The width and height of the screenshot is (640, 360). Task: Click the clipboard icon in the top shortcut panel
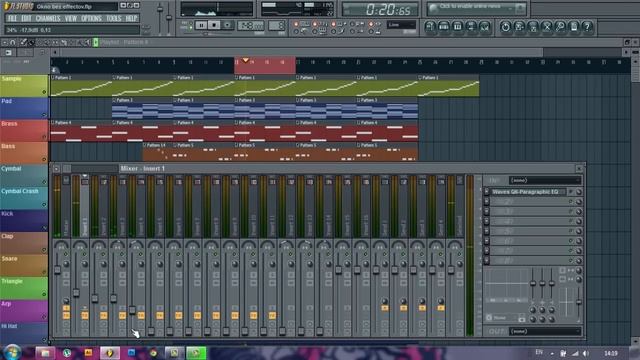[x=574, y=27]
